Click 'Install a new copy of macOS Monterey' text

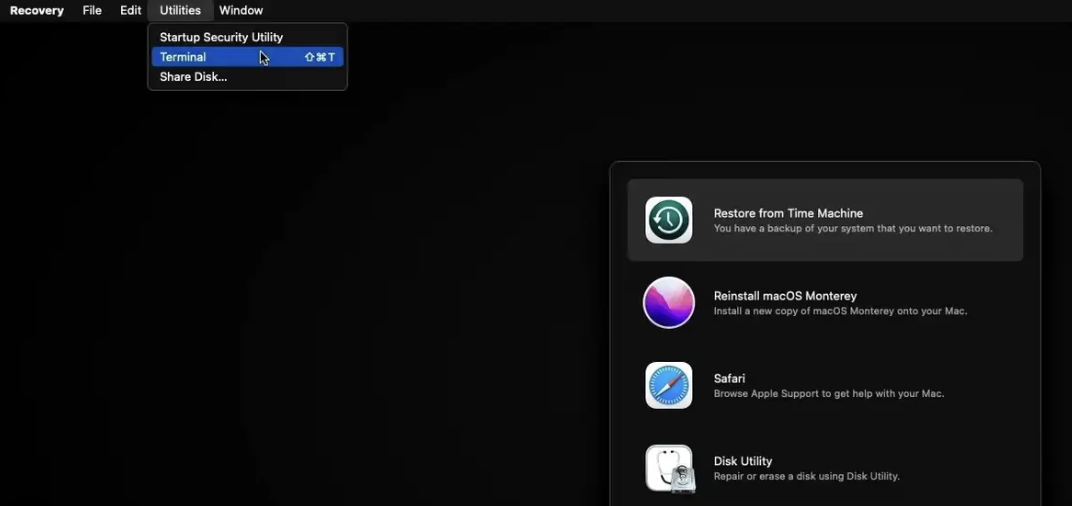pyautogui.click(x=840, y=311)
